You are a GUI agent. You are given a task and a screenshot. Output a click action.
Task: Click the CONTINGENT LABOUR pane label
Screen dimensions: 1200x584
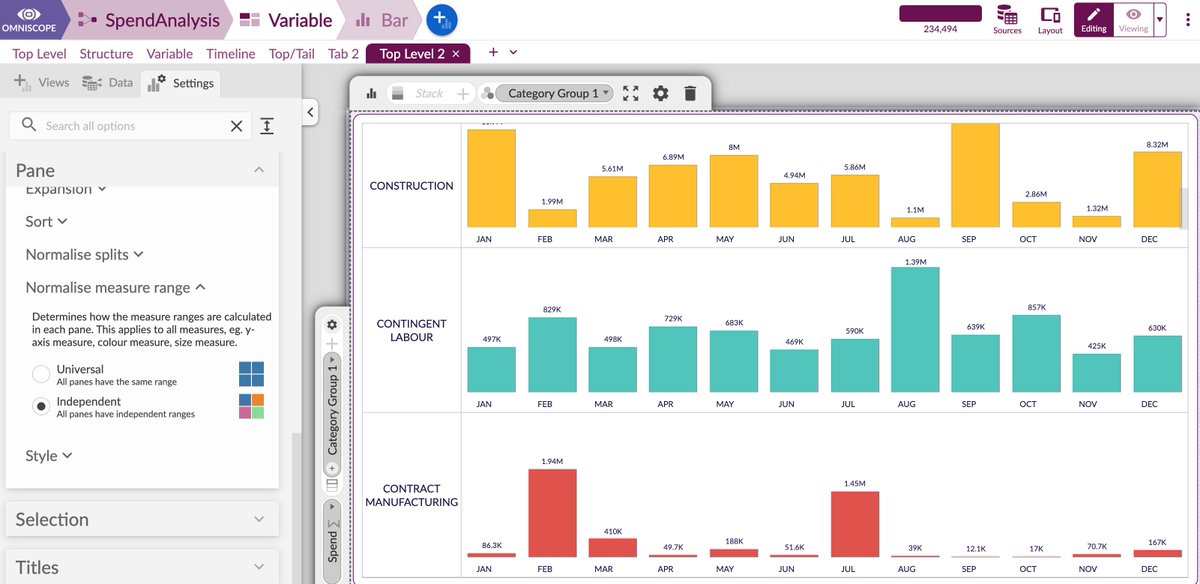[411, 331]
